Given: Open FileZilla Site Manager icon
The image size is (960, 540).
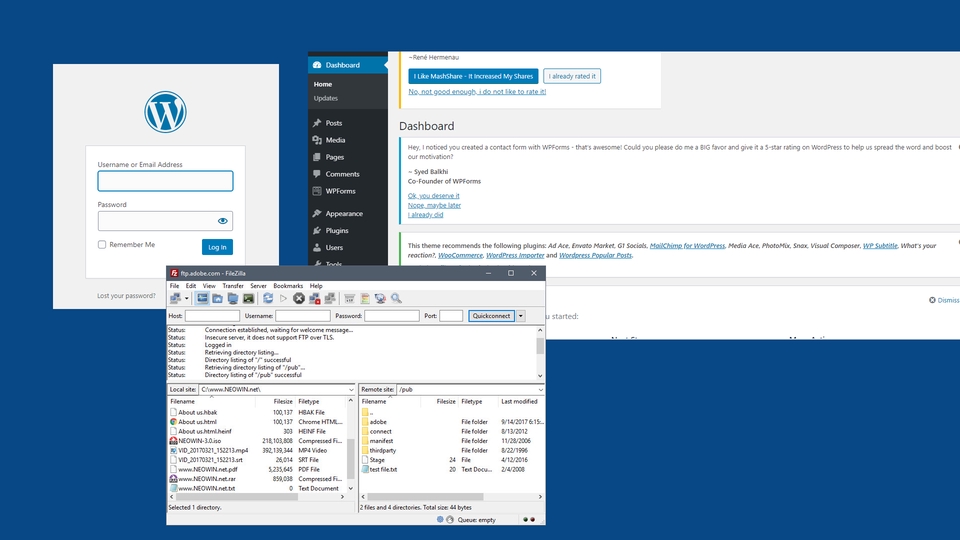Looking at the screenshot, I should [176, 298].
